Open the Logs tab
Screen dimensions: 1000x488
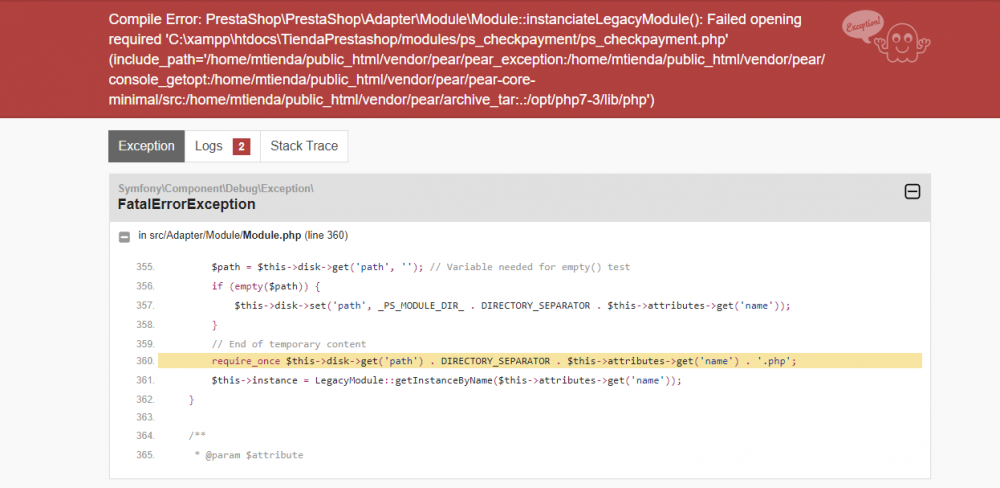(223, 146)
